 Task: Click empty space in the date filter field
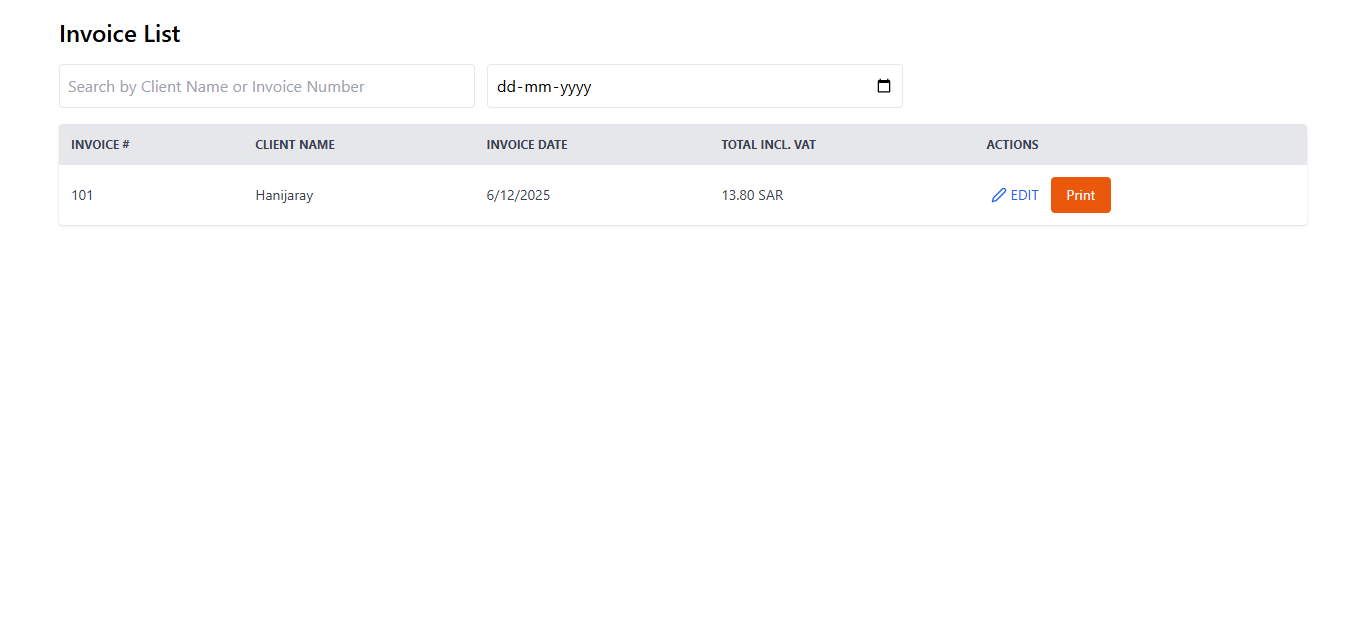[730, 86]
